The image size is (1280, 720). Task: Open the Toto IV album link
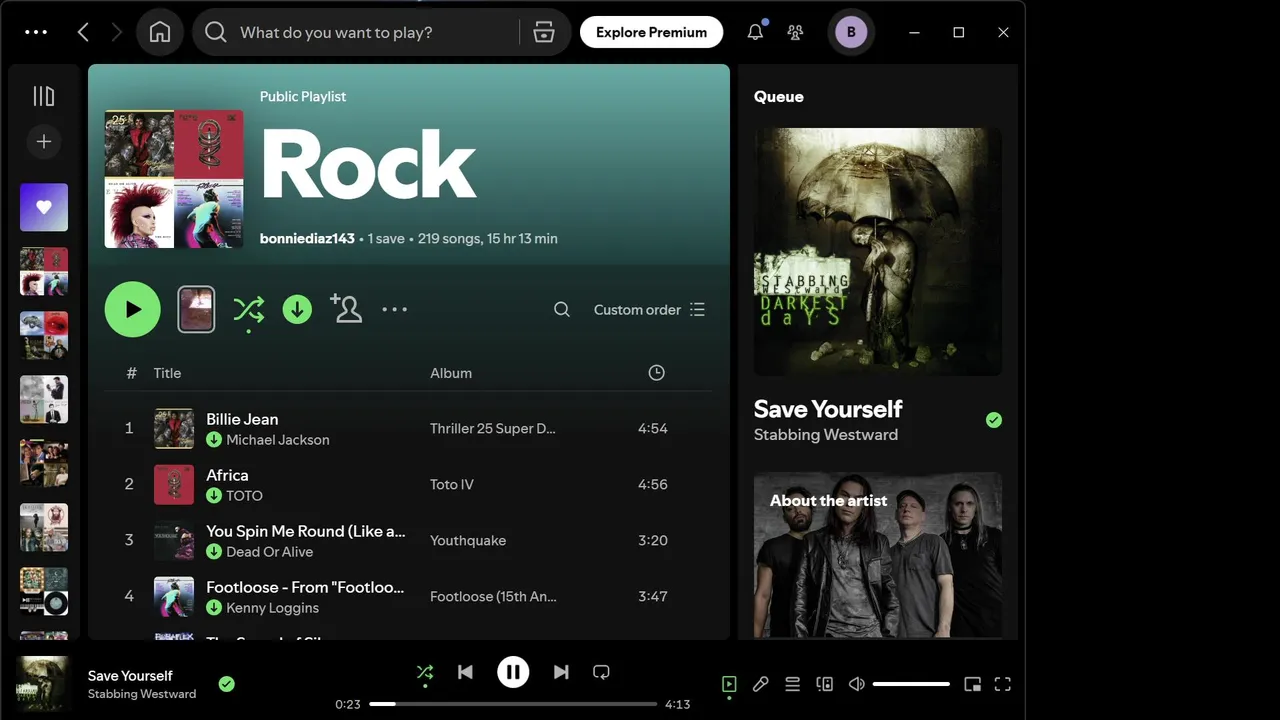click(452, 484)
